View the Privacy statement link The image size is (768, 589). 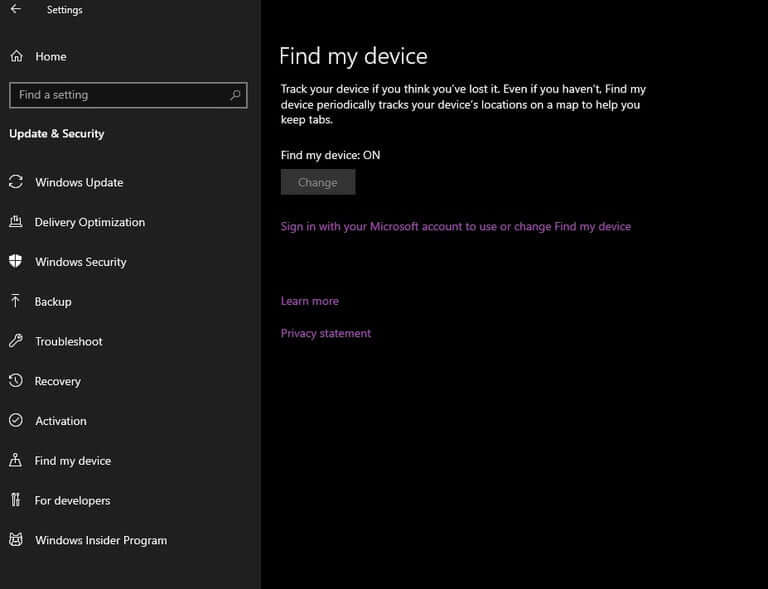pyautogui.click(x=325, y=333)
